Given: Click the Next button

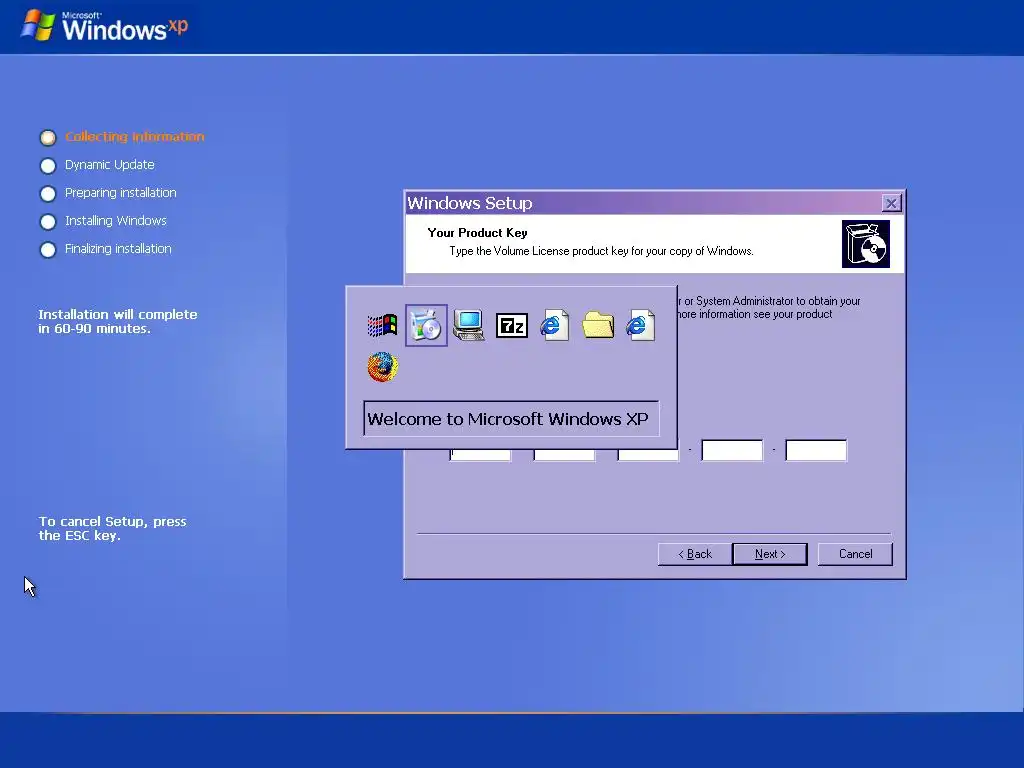Looking at the screenshot, I should pos(770,554).
